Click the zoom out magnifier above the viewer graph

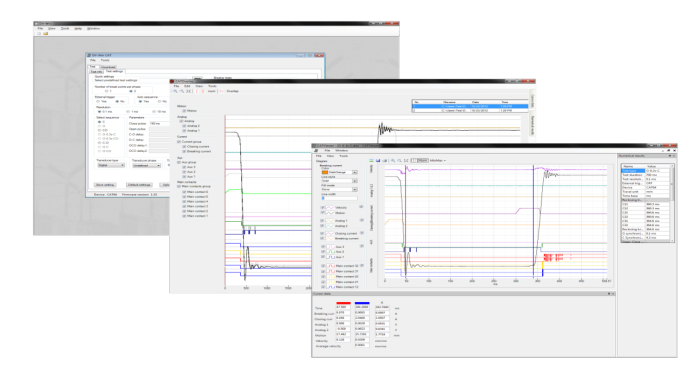coord(399,160)
